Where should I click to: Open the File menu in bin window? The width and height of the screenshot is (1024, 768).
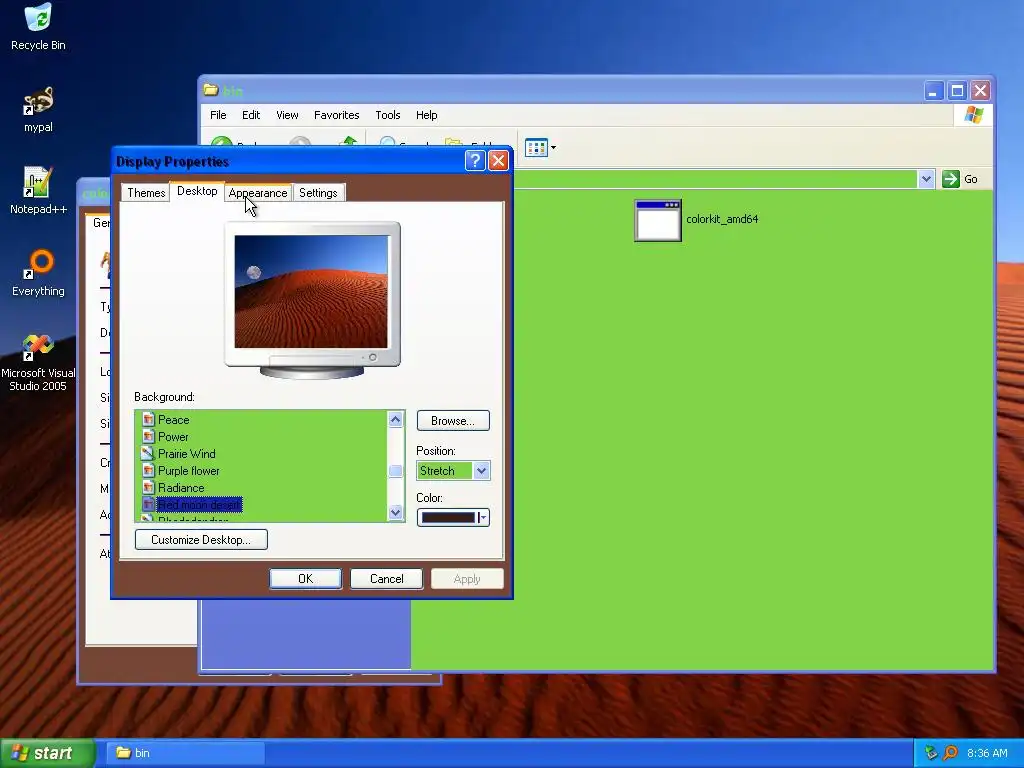pos(218,115)
